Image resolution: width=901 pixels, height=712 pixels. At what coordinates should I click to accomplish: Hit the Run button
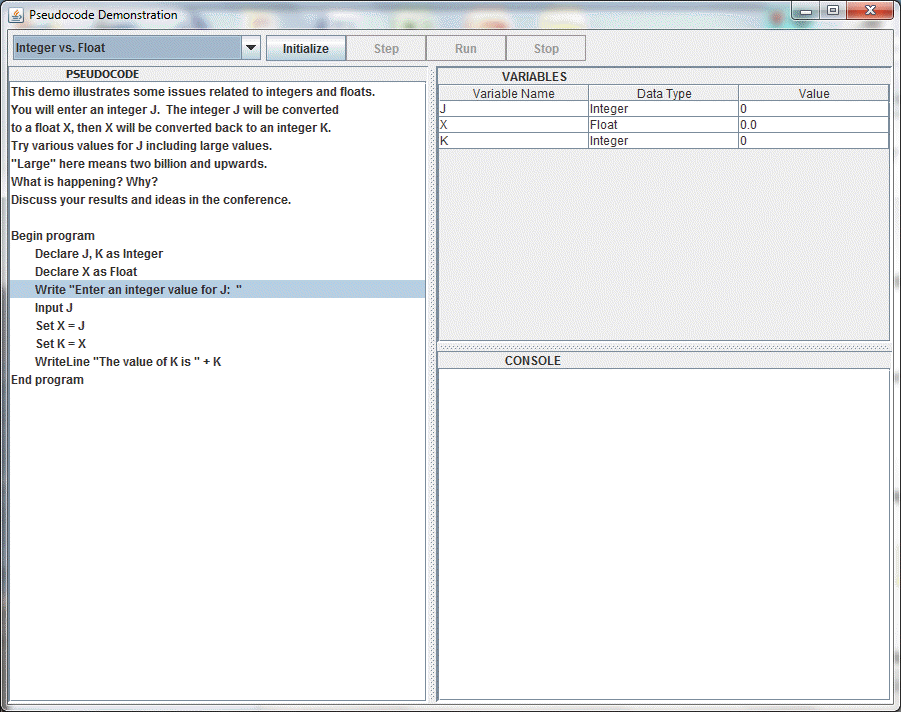[466, 48]
